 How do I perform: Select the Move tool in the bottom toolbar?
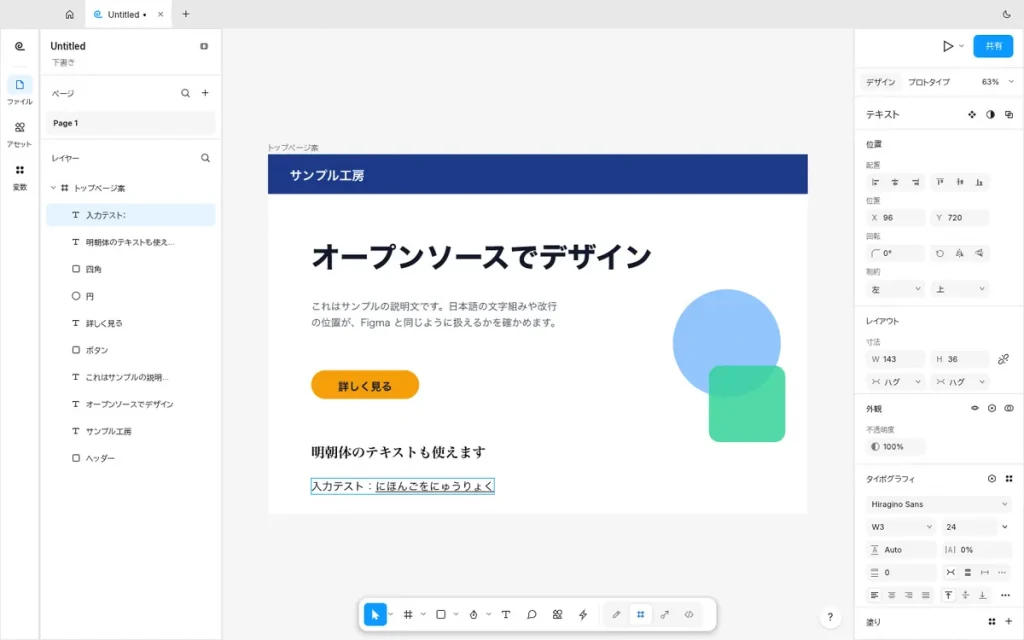click(x=375, y=615)
